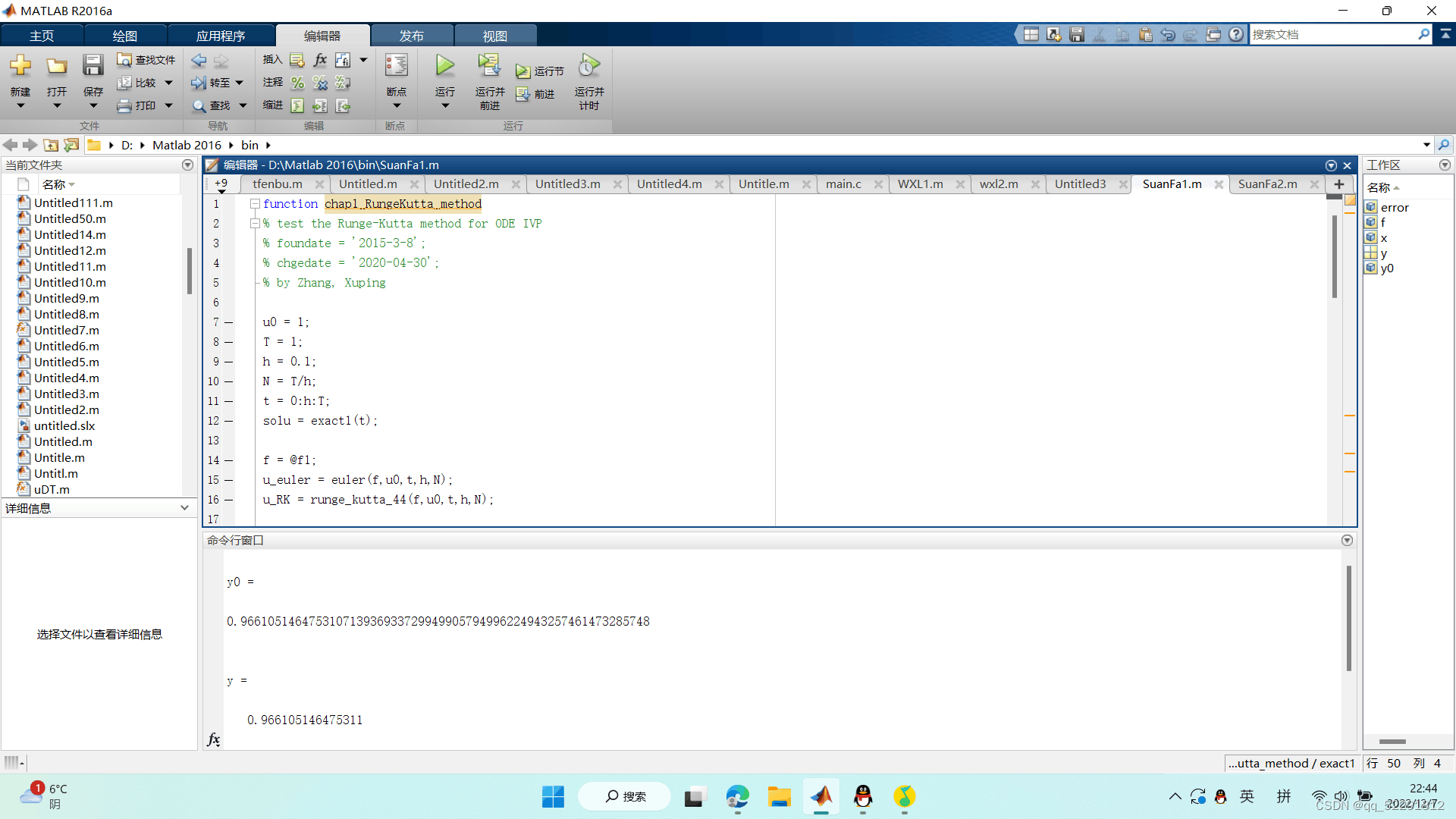The height and width of the screenshot is (819, 1456).
Task: Open MATLAB from the Windows taskbar
Action: [821, 797]
